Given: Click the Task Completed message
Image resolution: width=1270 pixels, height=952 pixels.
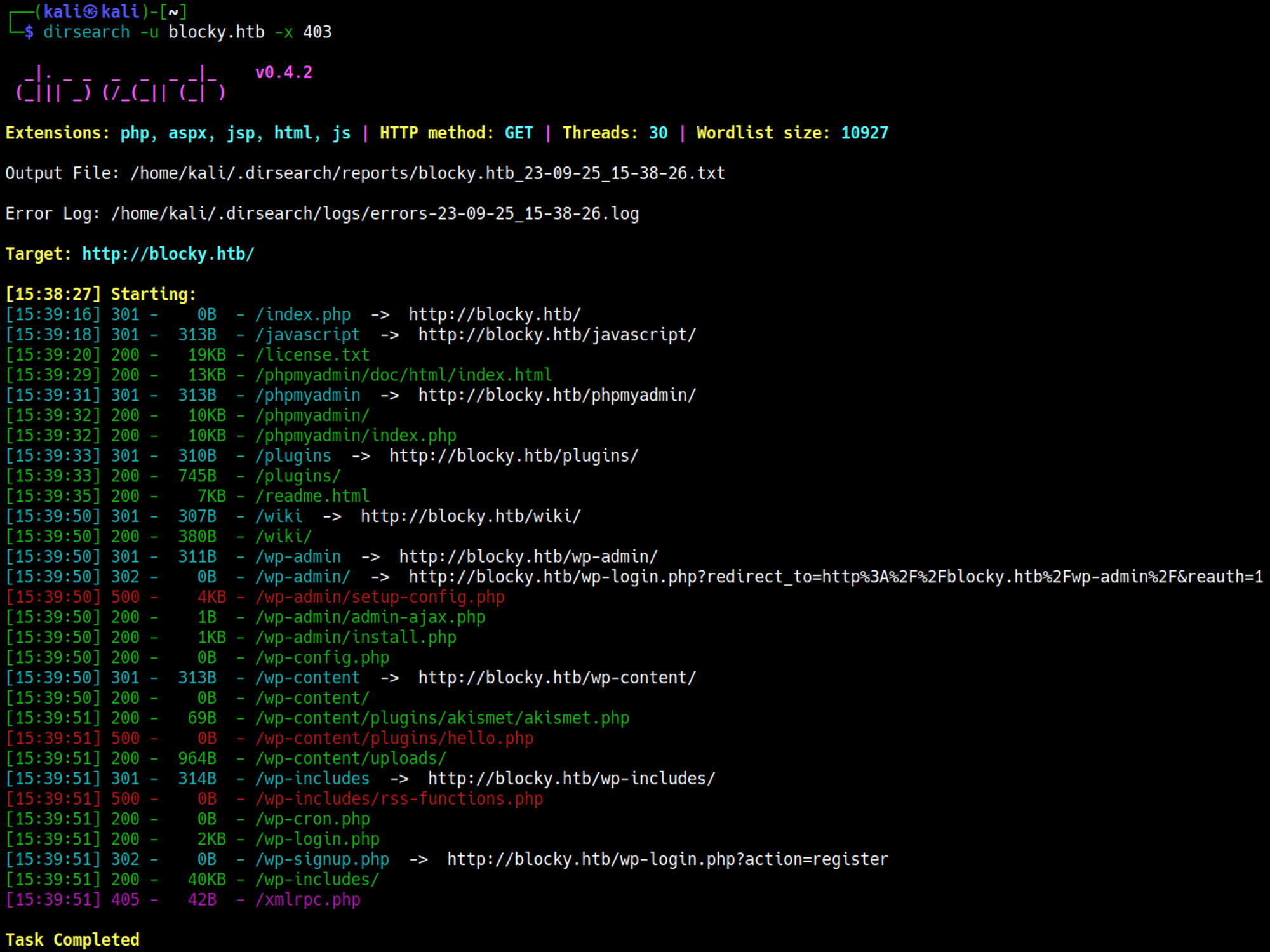Looking at the screenshot, I should tap(72, 940).
